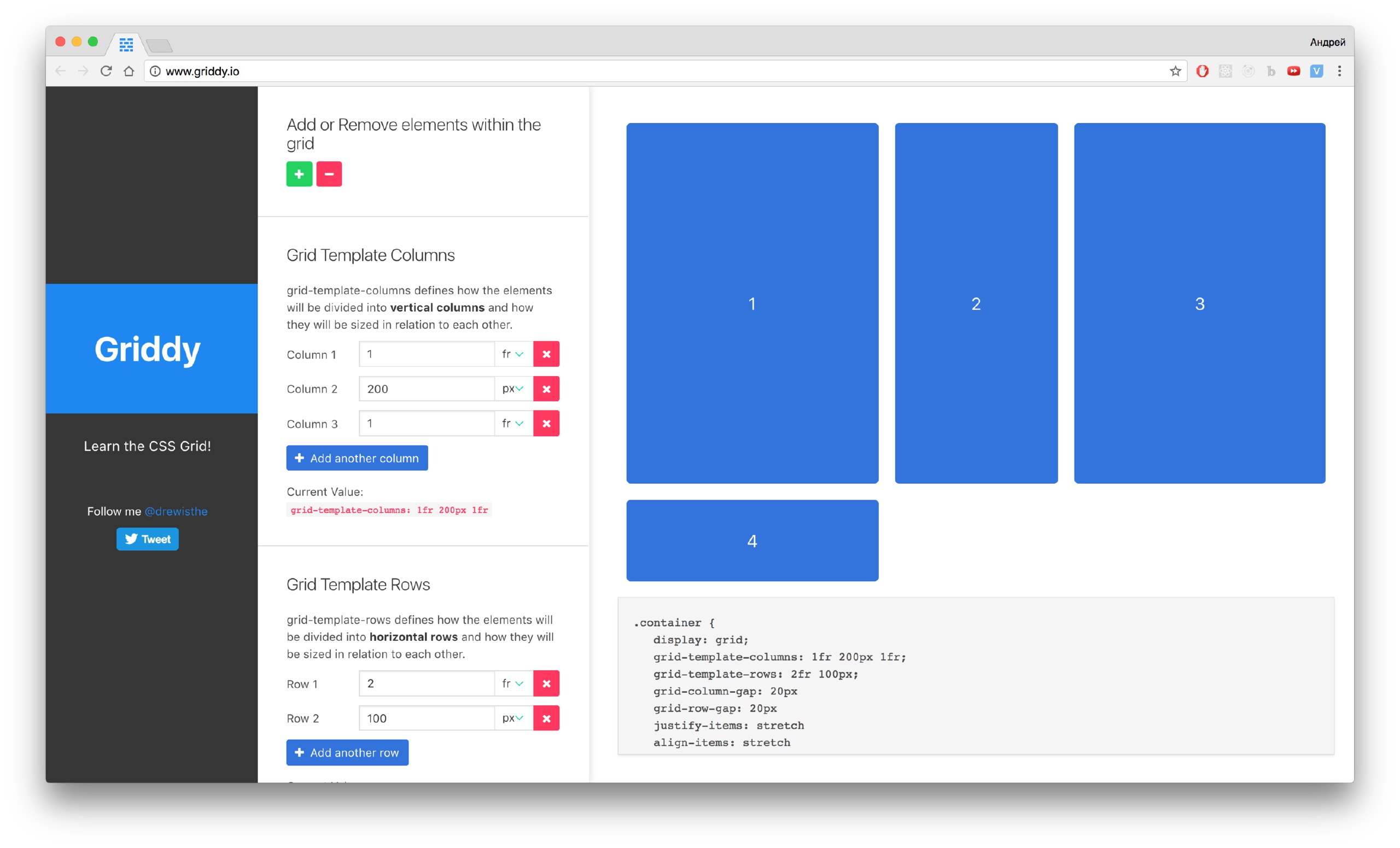Open Column 1 unit dropdown (fr)
Screen dimensions: 1400x848
click(x=514, y=354)
